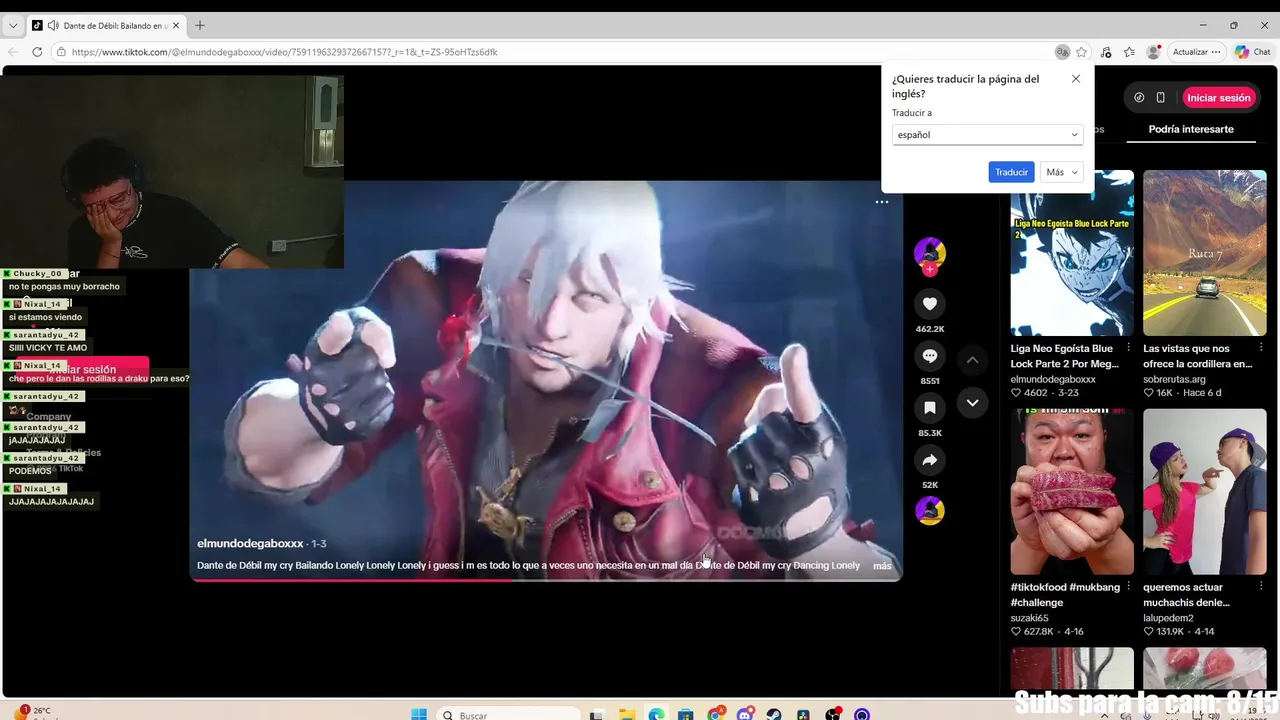This screenshot has height=720, width=1280.
Task: Click chat message 'SIIII VICKY TE AMO'
Action: tap(48, 348)
